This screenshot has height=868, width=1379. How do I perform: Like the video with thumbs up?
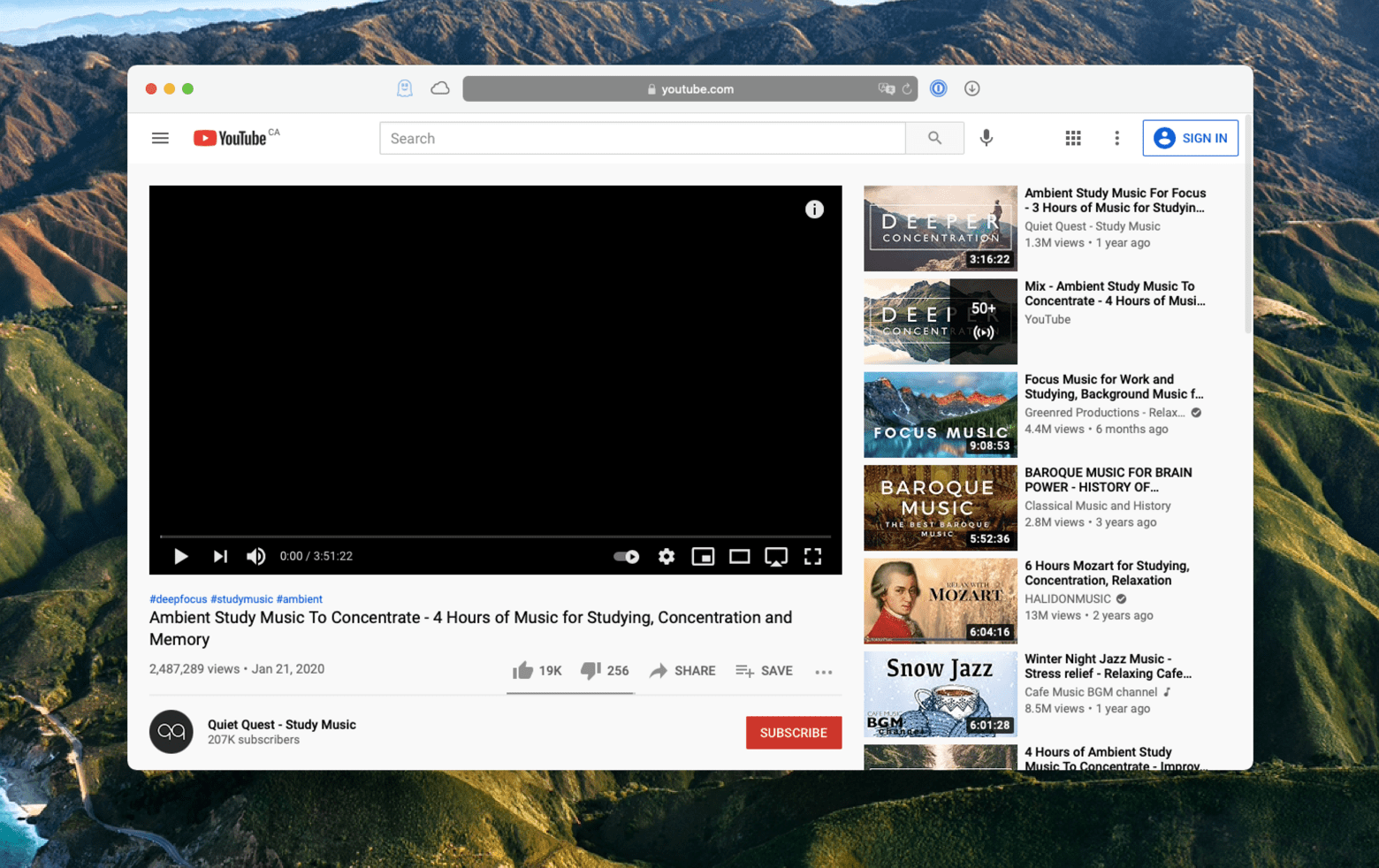coord(523,670)
